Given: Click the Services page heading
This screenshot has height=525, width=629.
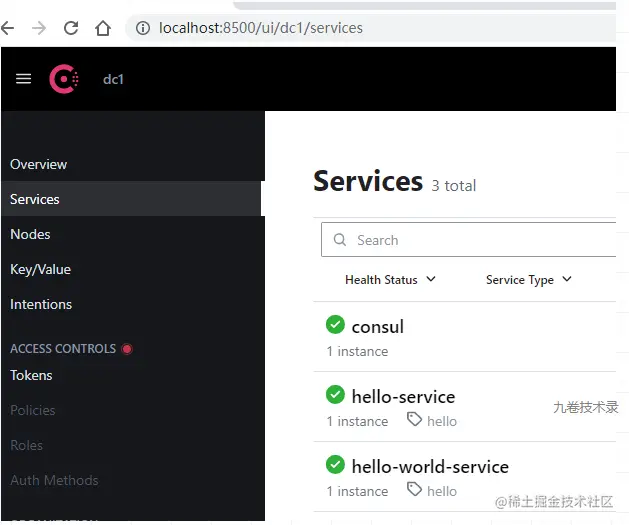Looking at the screenshot, I should pyautogui.click(x=368, y=181).
